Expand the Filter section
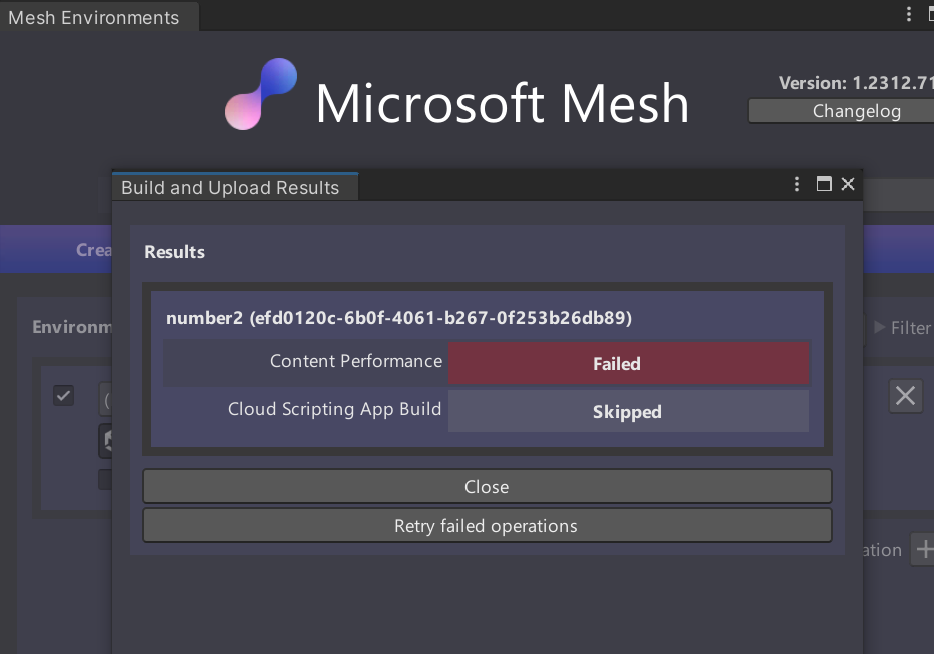The image size is (934, 654). click(902, 328)
